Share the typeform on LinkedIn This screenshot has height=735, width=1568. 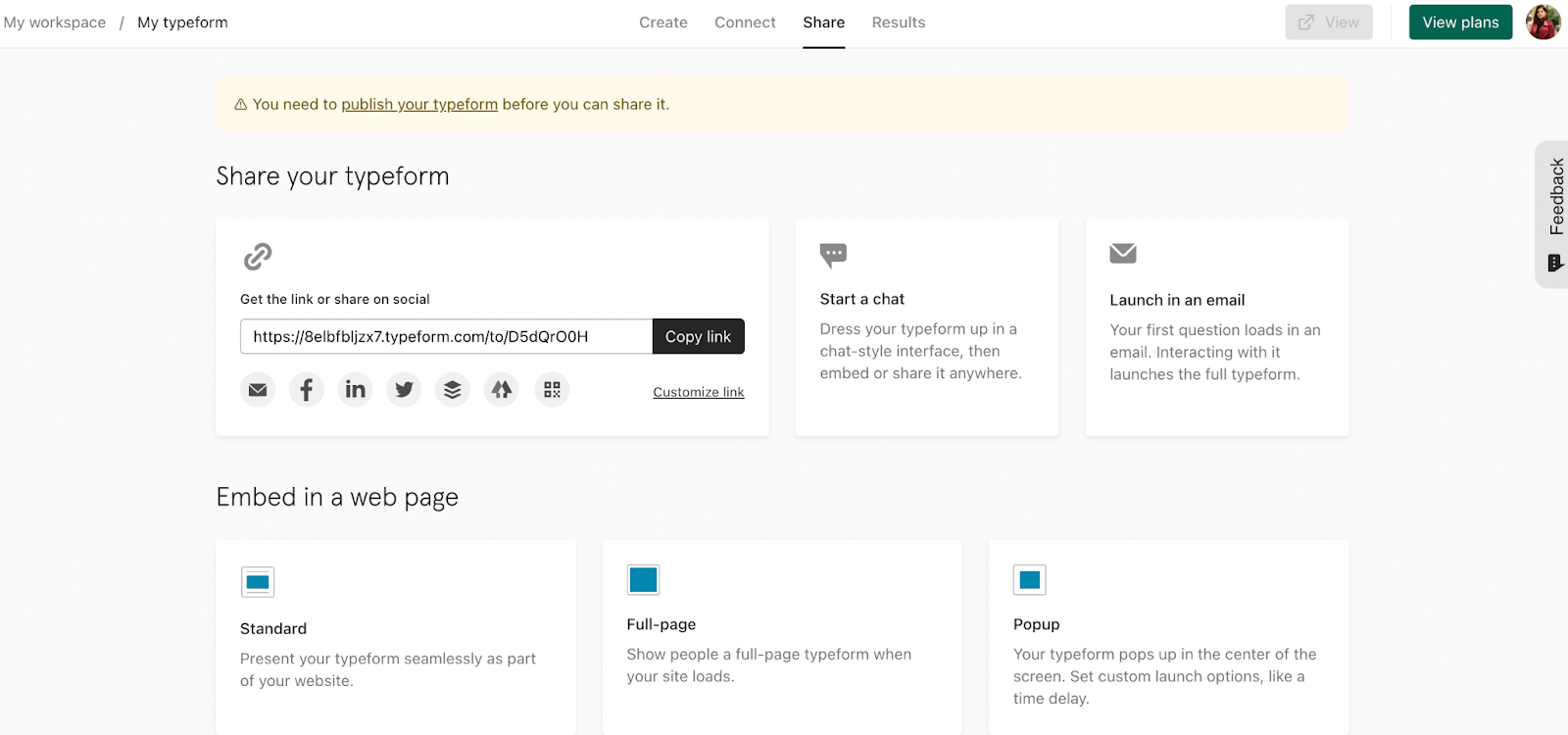(x=356, y=390)
